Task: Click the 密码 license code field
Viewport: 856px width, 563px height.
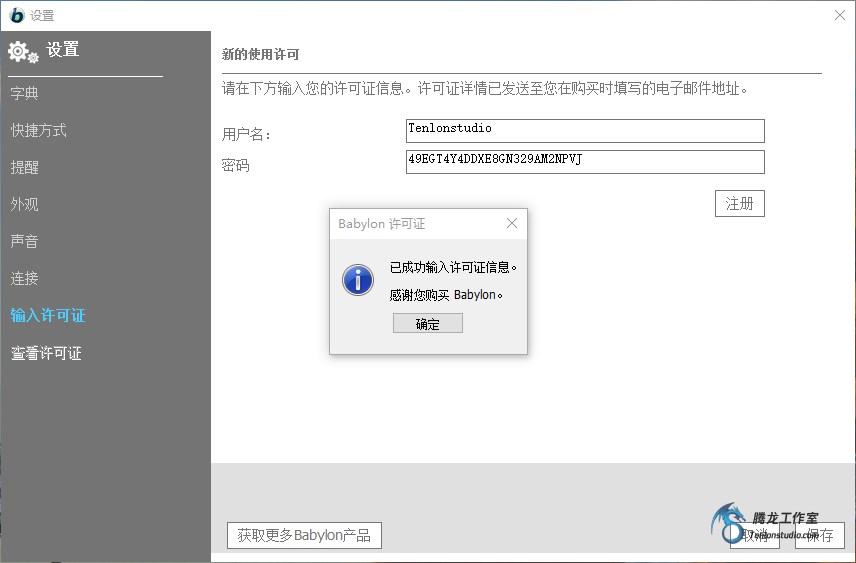Action: pos(585,162)
